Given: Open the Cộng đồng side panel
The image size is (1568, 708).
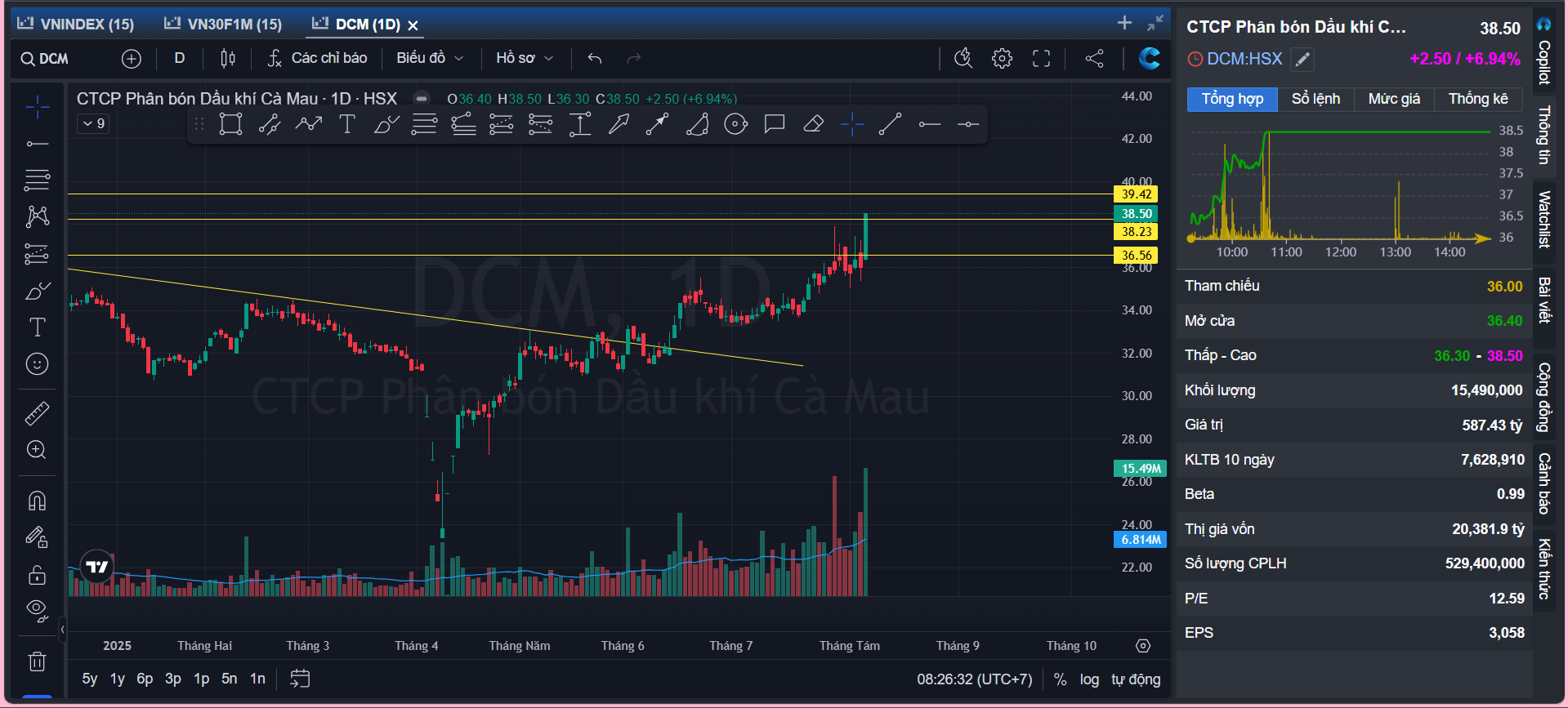Looking at the screenshot, I should coord(1543,397).
